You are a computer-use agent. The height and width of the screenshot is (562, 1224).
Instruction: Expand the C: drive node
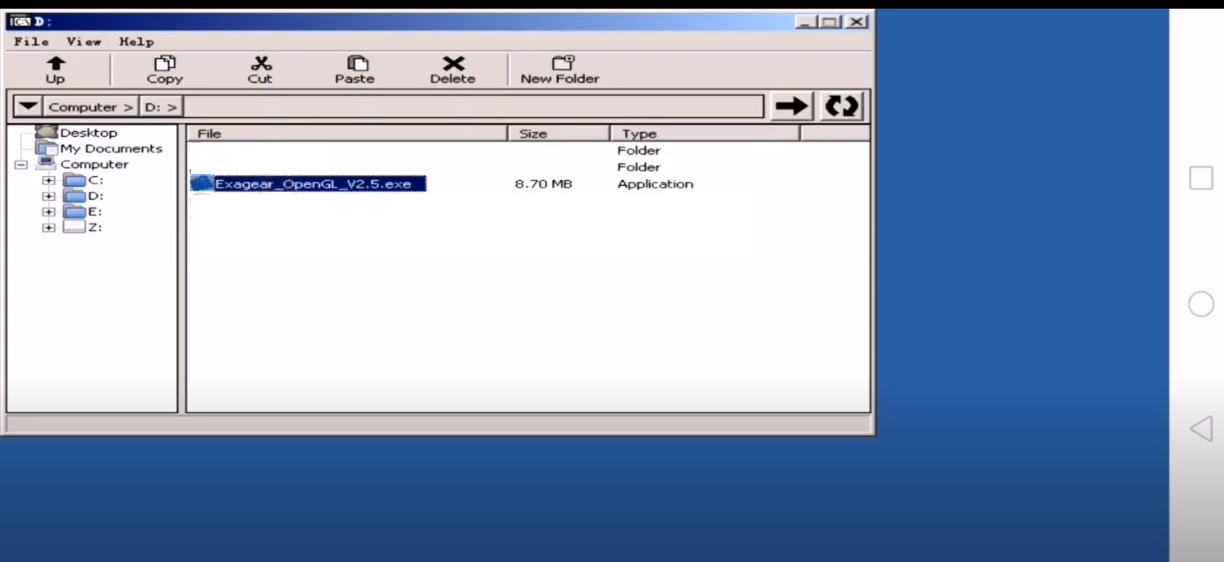pyautogui.click(x=48, y=181)
